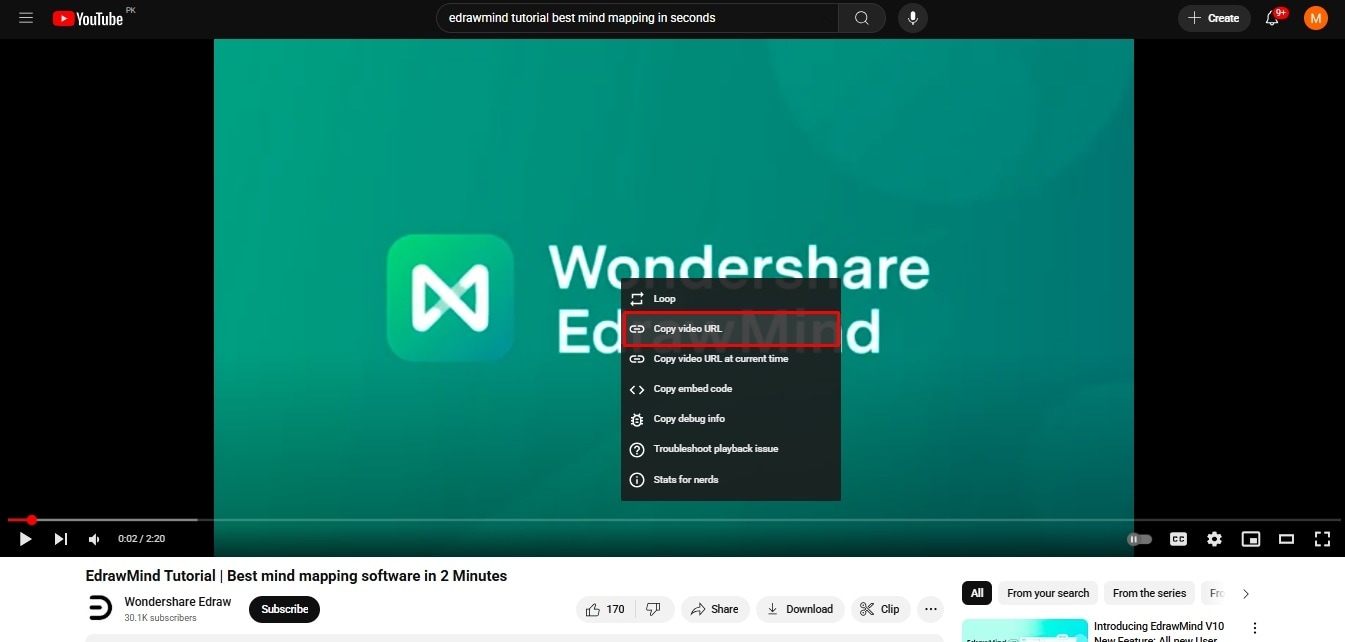Click the Stats for nerds info icon

(637, 480)
